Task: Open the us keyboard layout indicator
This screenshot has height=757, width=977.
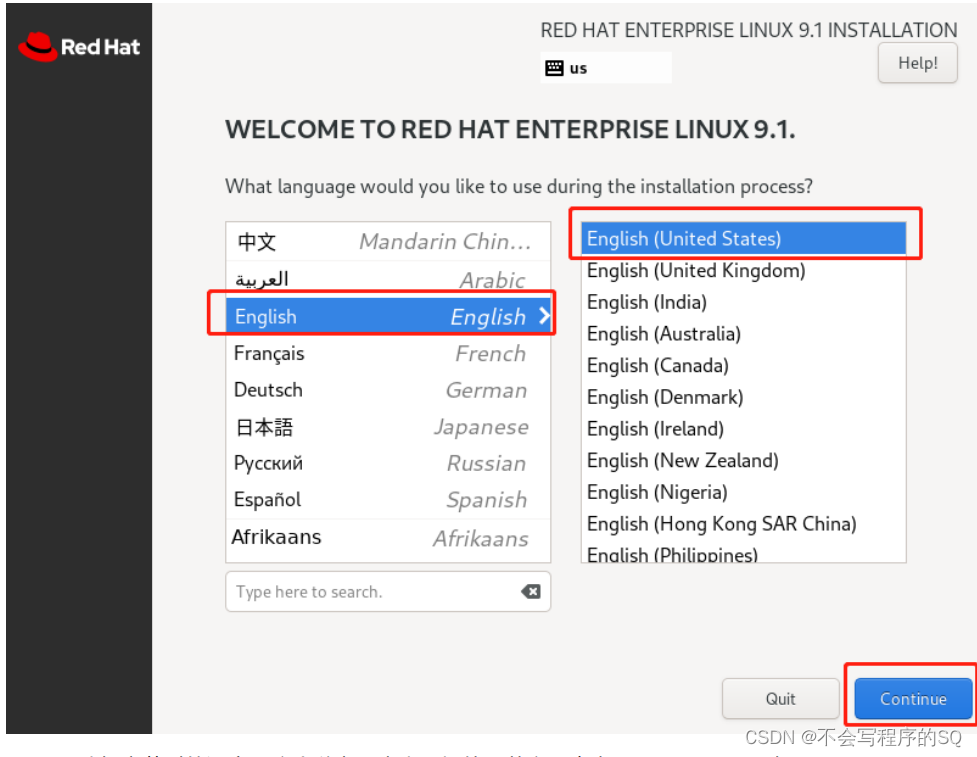Action: 606,68
